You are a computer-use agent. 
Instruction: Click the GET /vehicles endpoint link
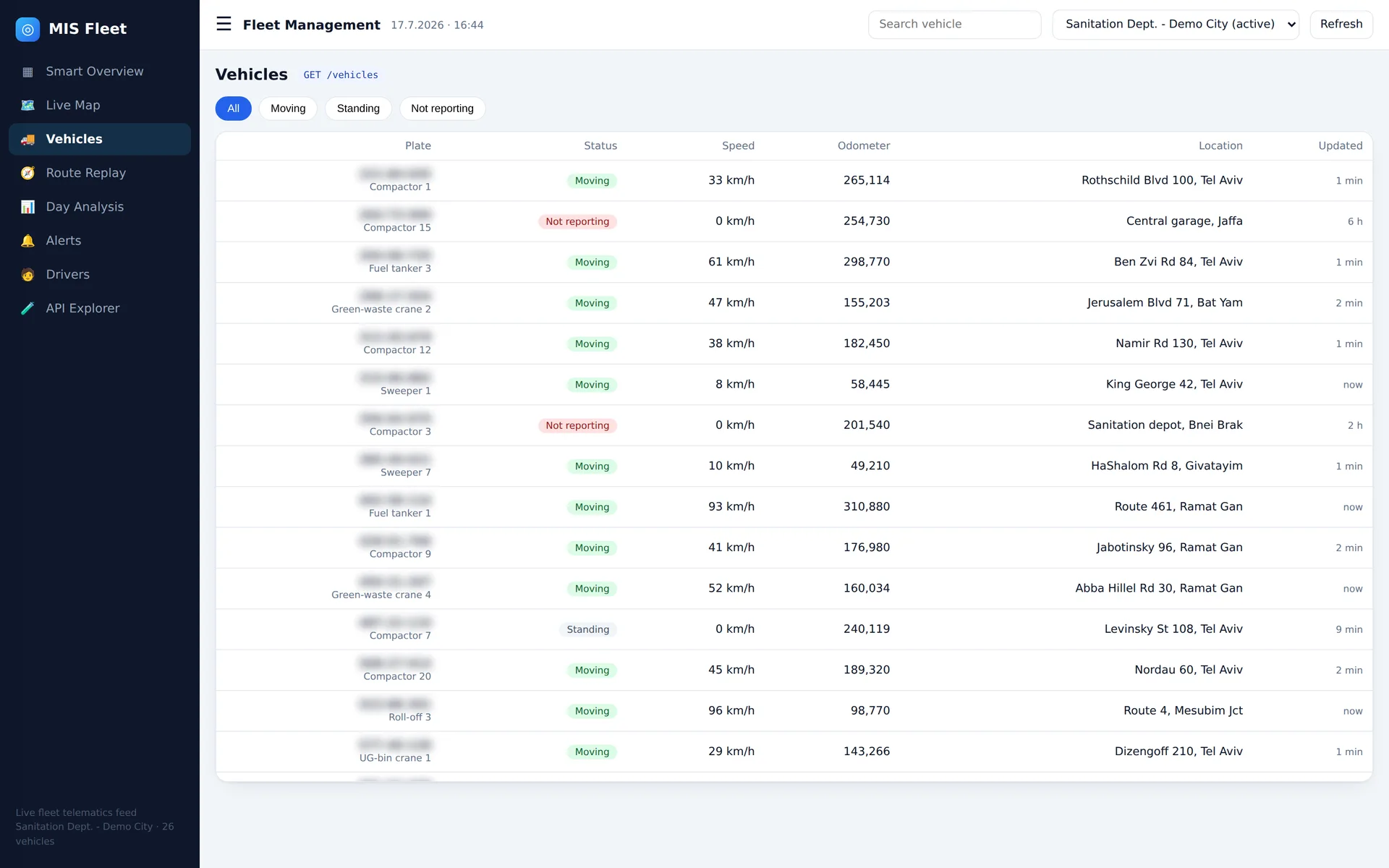(x=341, y=75)
